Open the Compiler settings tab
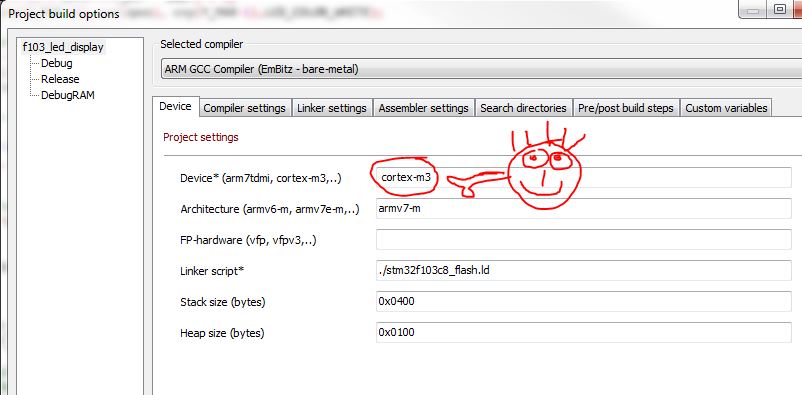 tap(244, 108)
